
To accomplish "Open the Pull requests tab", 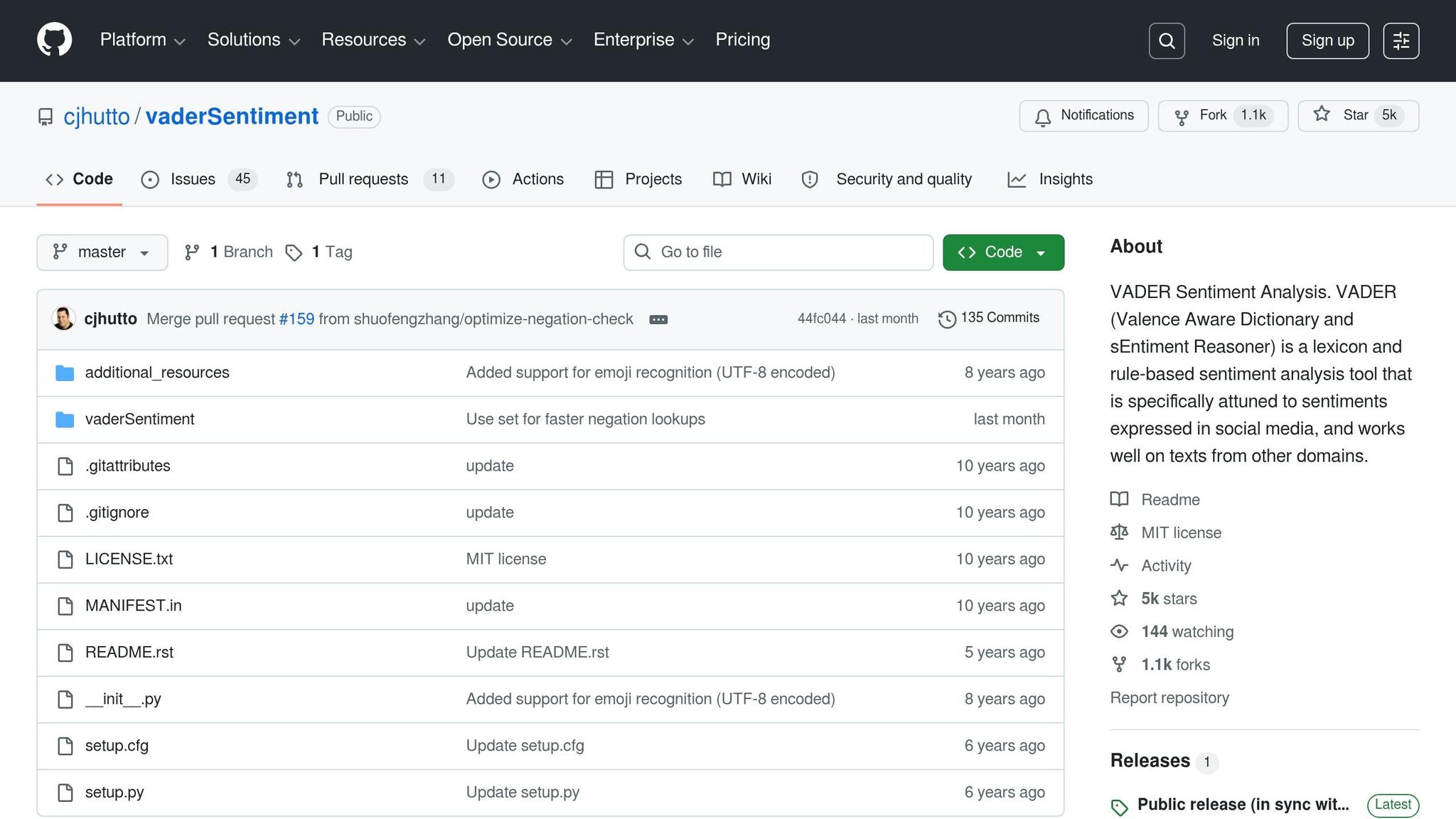I will 363,179.
